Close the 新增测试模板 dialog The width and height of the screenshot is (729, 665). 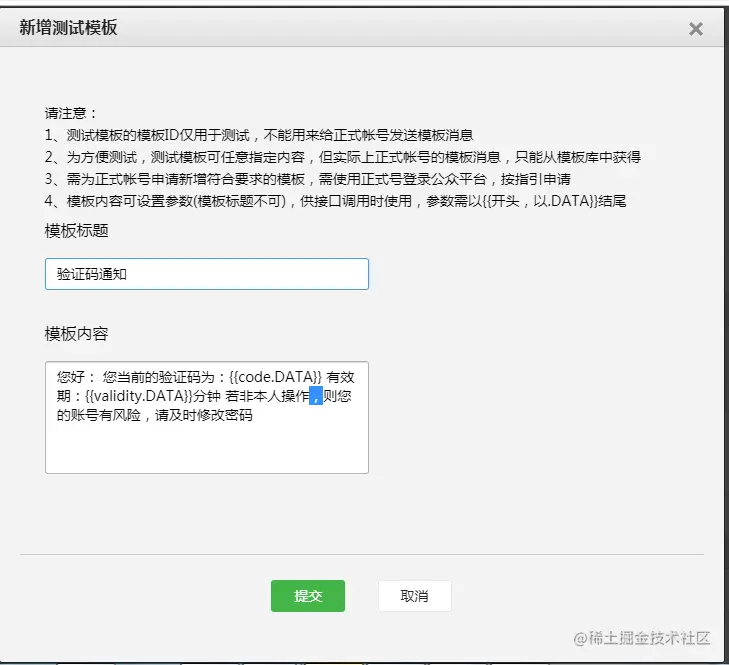[696, 29]
